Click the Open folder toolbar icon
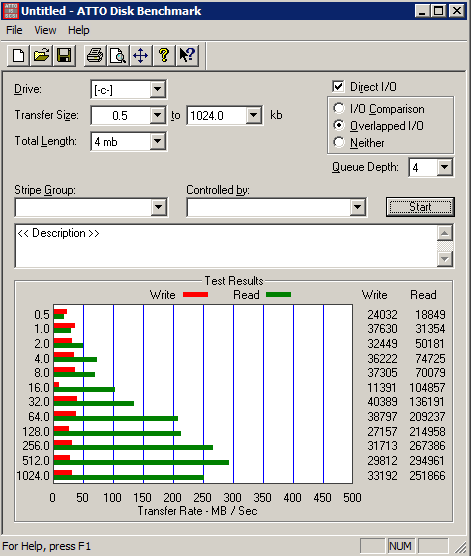The width and height of the screenshot is (471, 556). pyautogui.click(x=41, y=56)
